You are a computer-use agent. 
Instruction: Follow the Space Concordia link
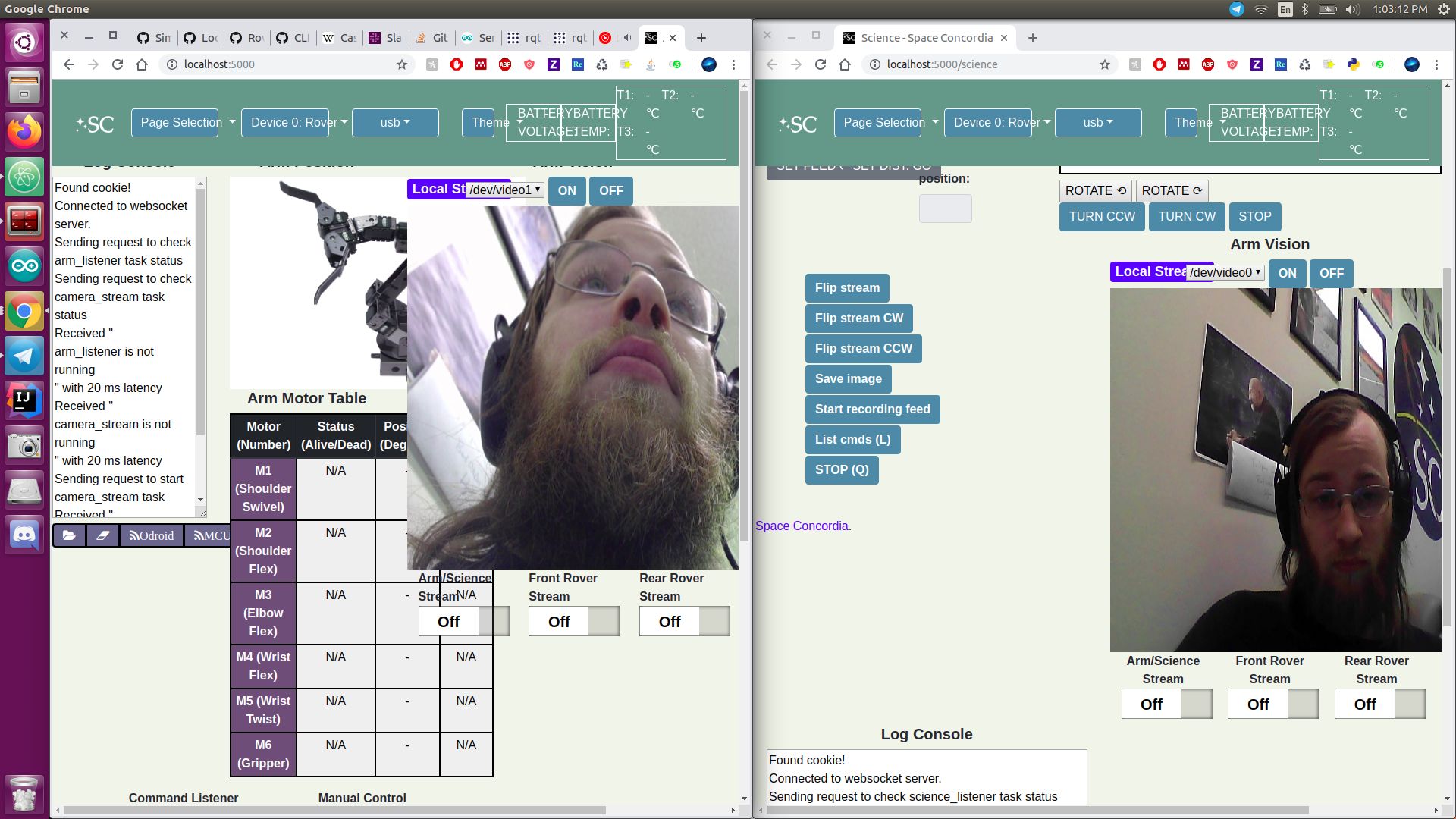coord(801,526)
